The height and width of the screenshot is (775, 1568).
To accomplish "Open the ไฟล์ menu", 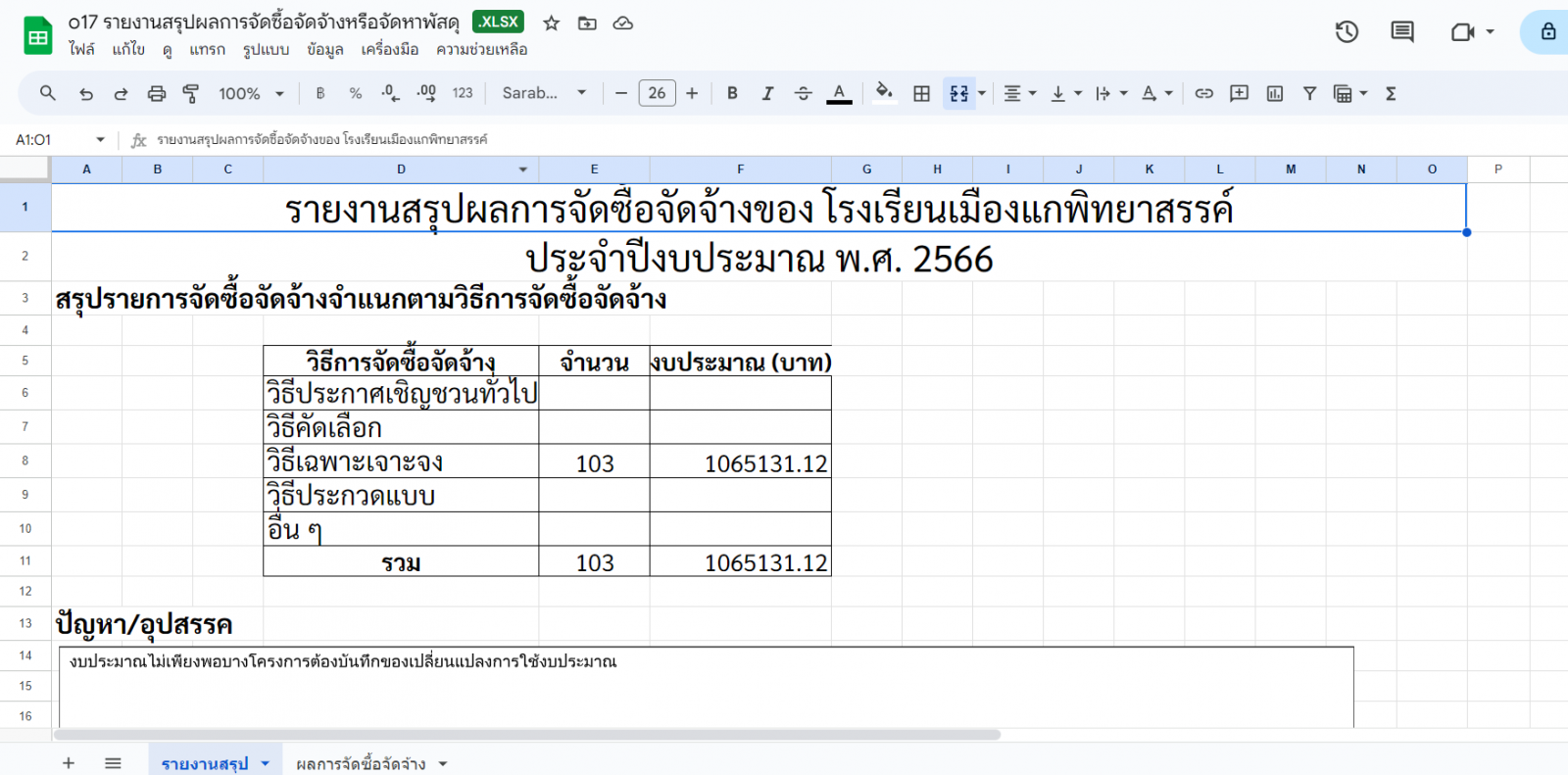I will [x=81, y=49].
